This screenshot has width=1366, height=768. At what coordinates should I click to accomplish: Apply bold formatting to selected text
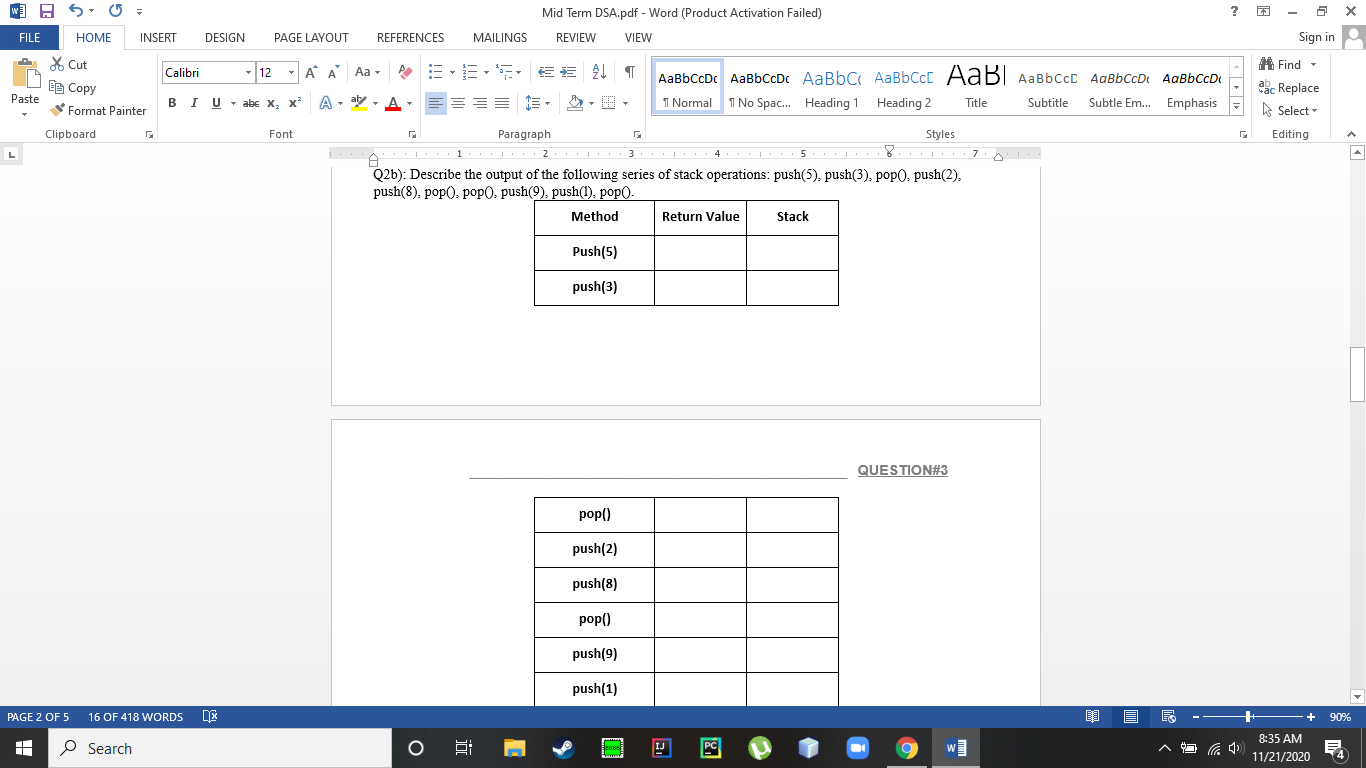click(x=171, y=103)
